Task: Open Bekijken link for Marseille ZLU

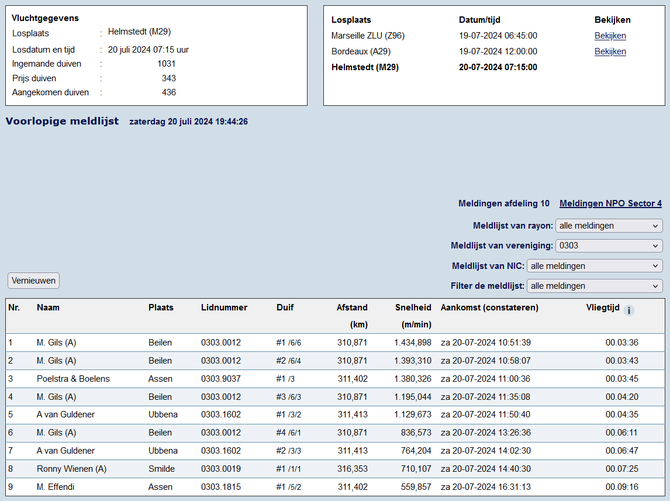Action: (x=610, y=36)
